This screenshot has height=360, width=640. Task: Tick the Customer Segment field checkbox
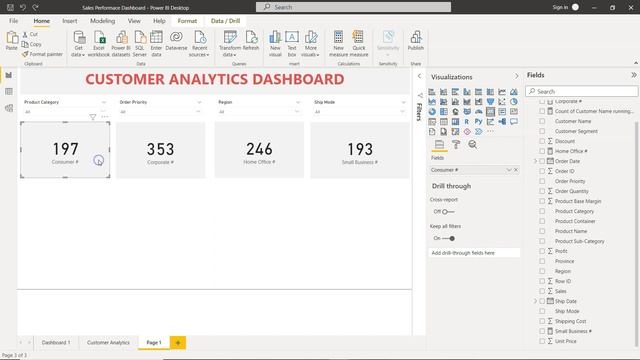(x=542, y=131)
